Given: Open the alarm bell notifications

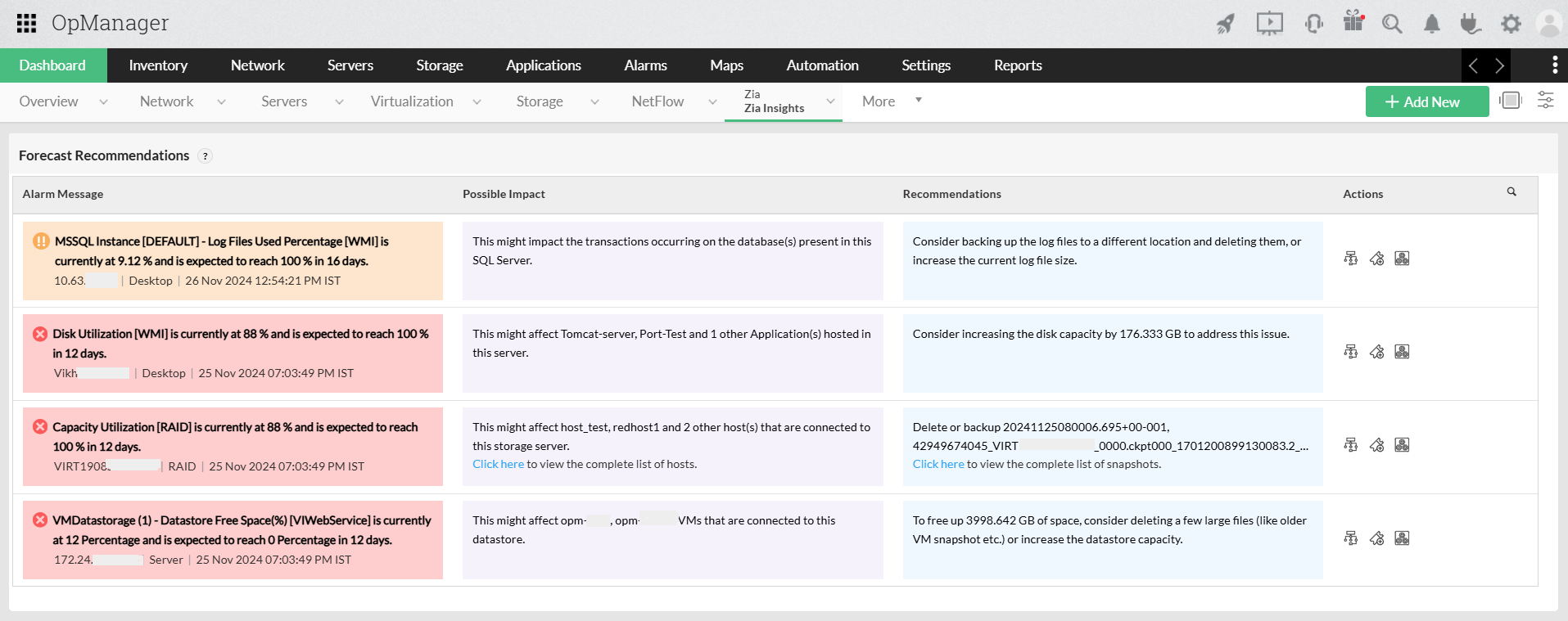Looking at the screenshot, I should click(x=1431, y=24).
